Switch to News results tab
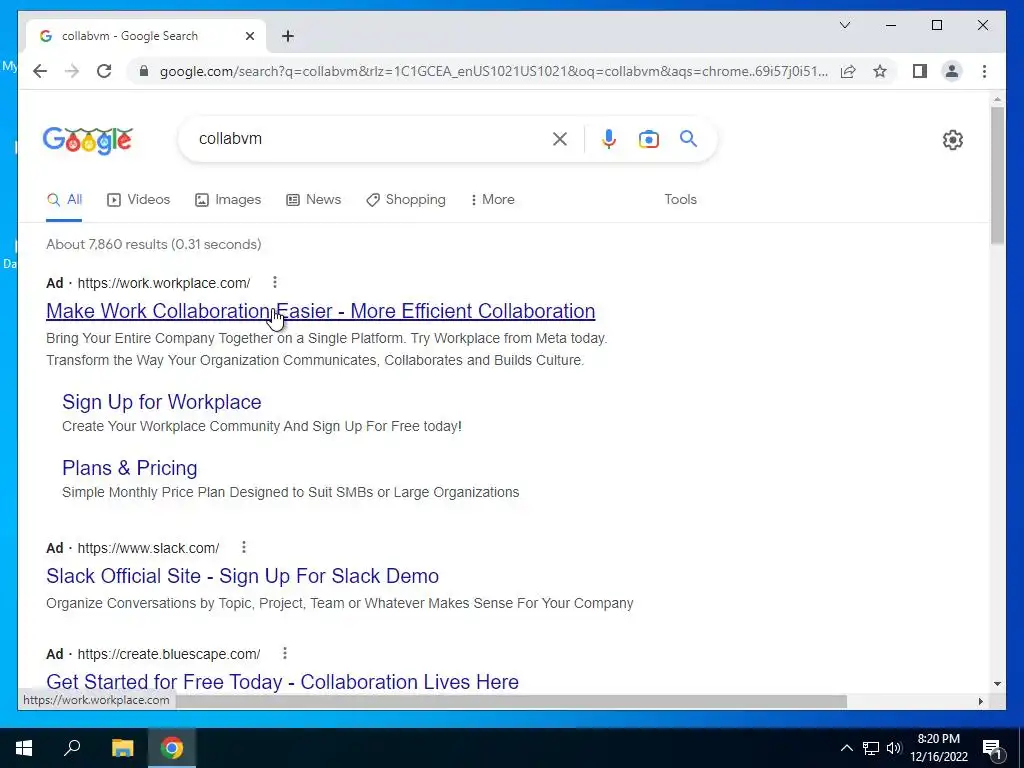1024x768 pixels. click(313, 200)
